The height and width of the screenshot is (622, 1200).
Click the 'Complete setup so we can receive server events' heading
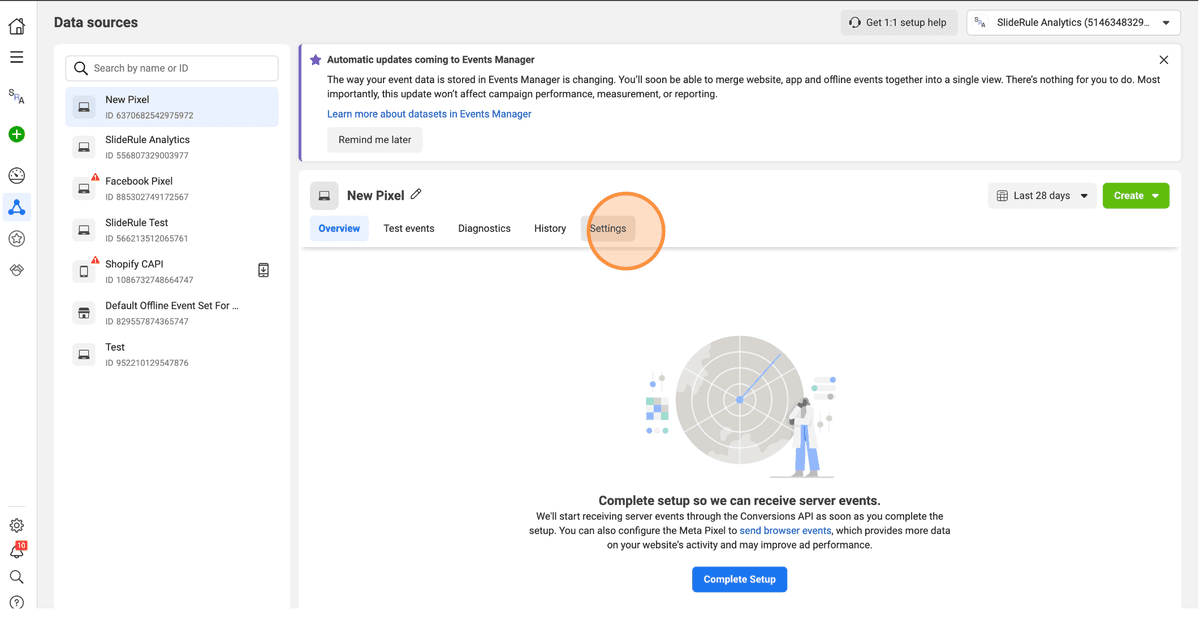740,500
